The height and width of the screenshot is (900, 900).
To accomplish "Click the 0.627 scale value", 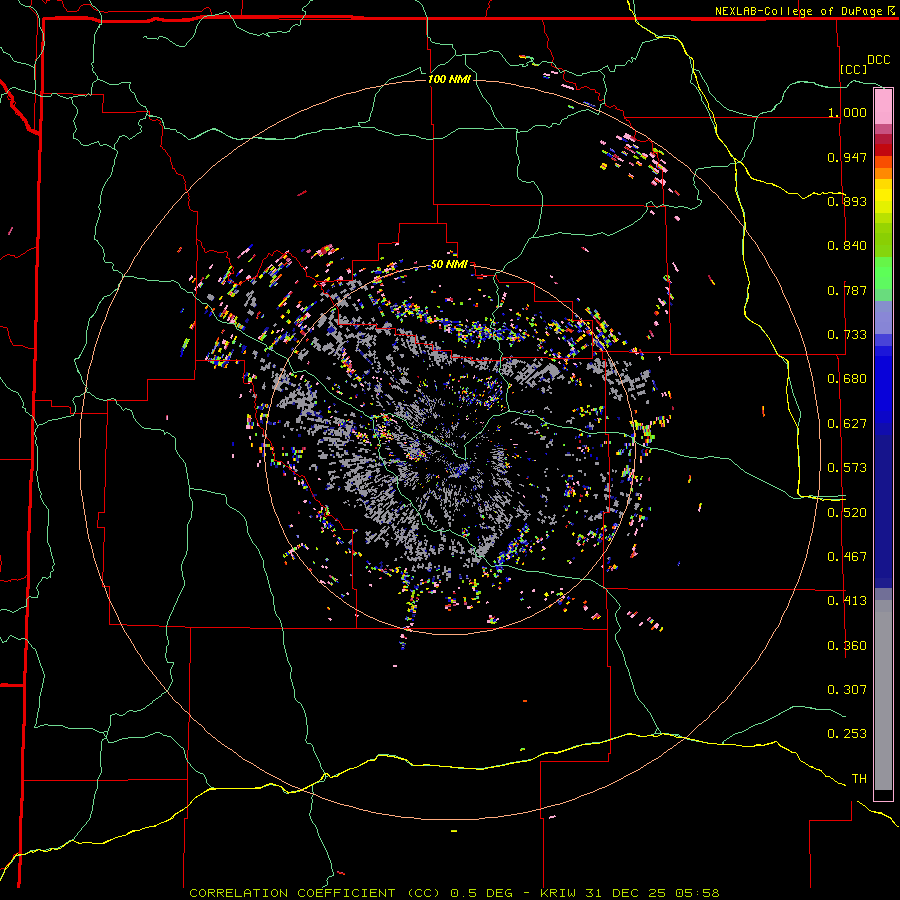I will pyautogui.click(x=847, y=424).
